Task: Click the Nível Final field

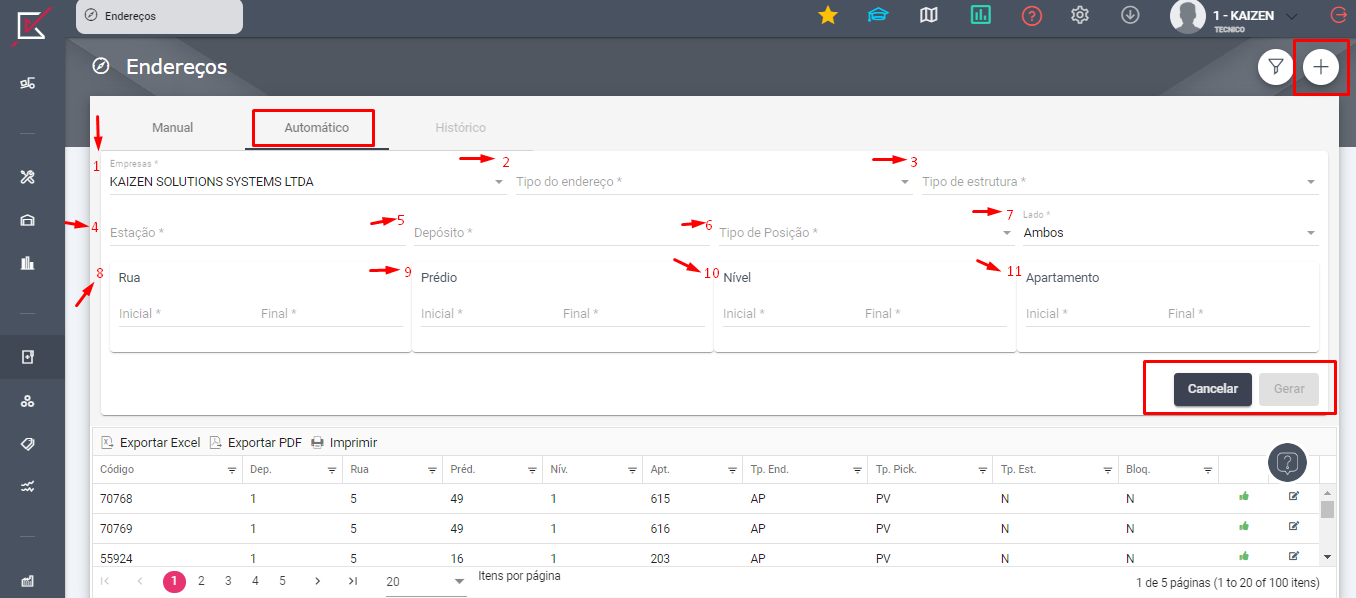Action: pos(935,314)
